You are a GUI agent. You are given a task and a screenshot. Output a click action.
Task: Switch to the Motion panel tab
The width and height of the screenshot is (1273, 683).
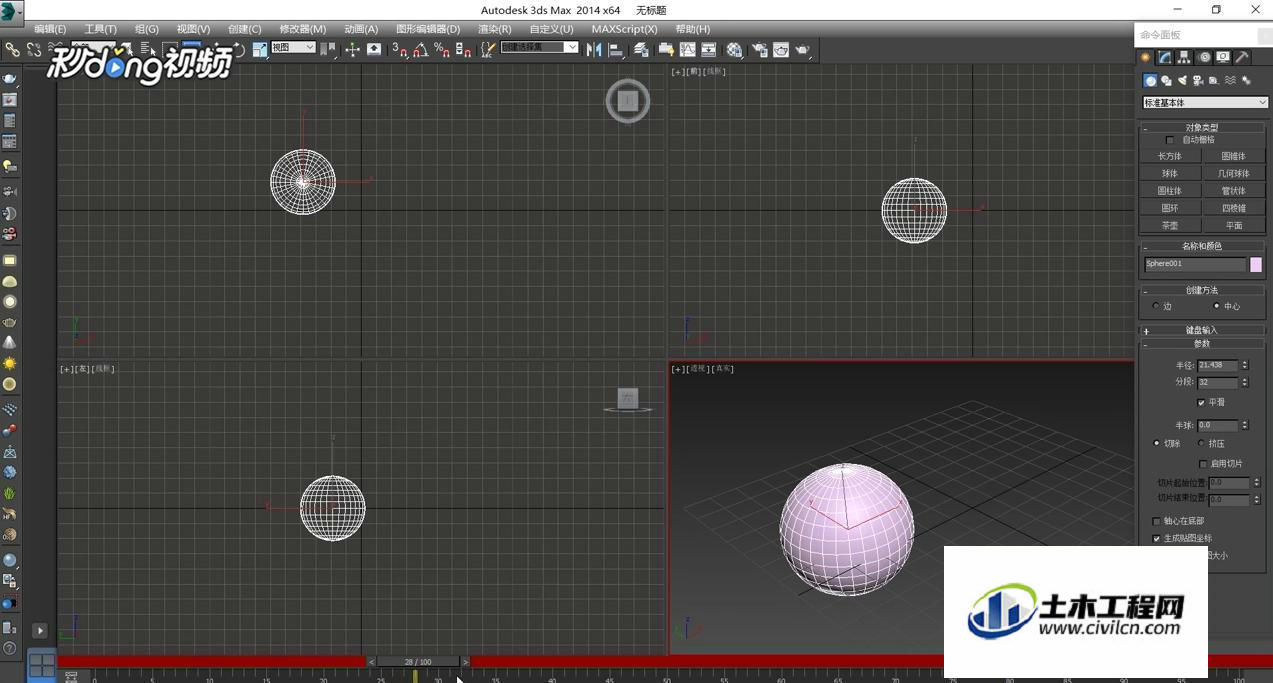[1204, 58]
